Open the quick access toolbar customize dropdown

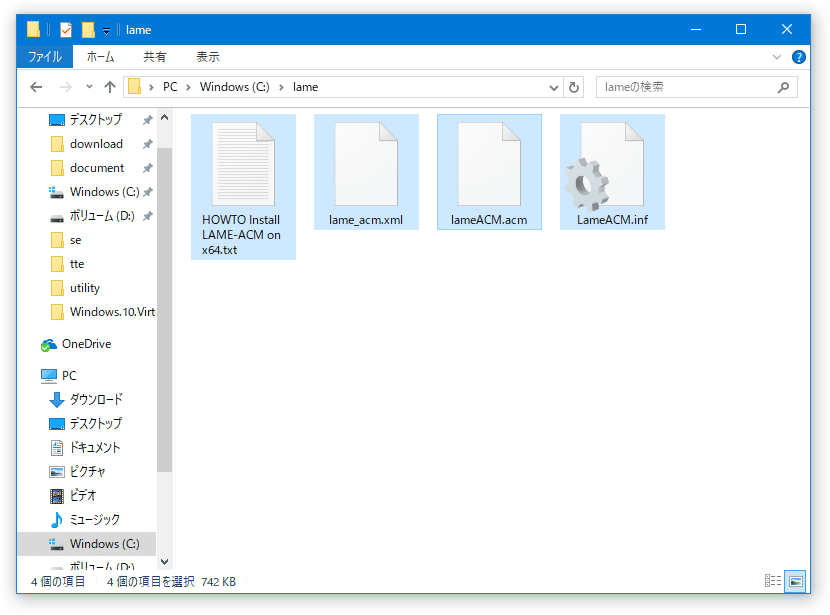pos(106,31)
